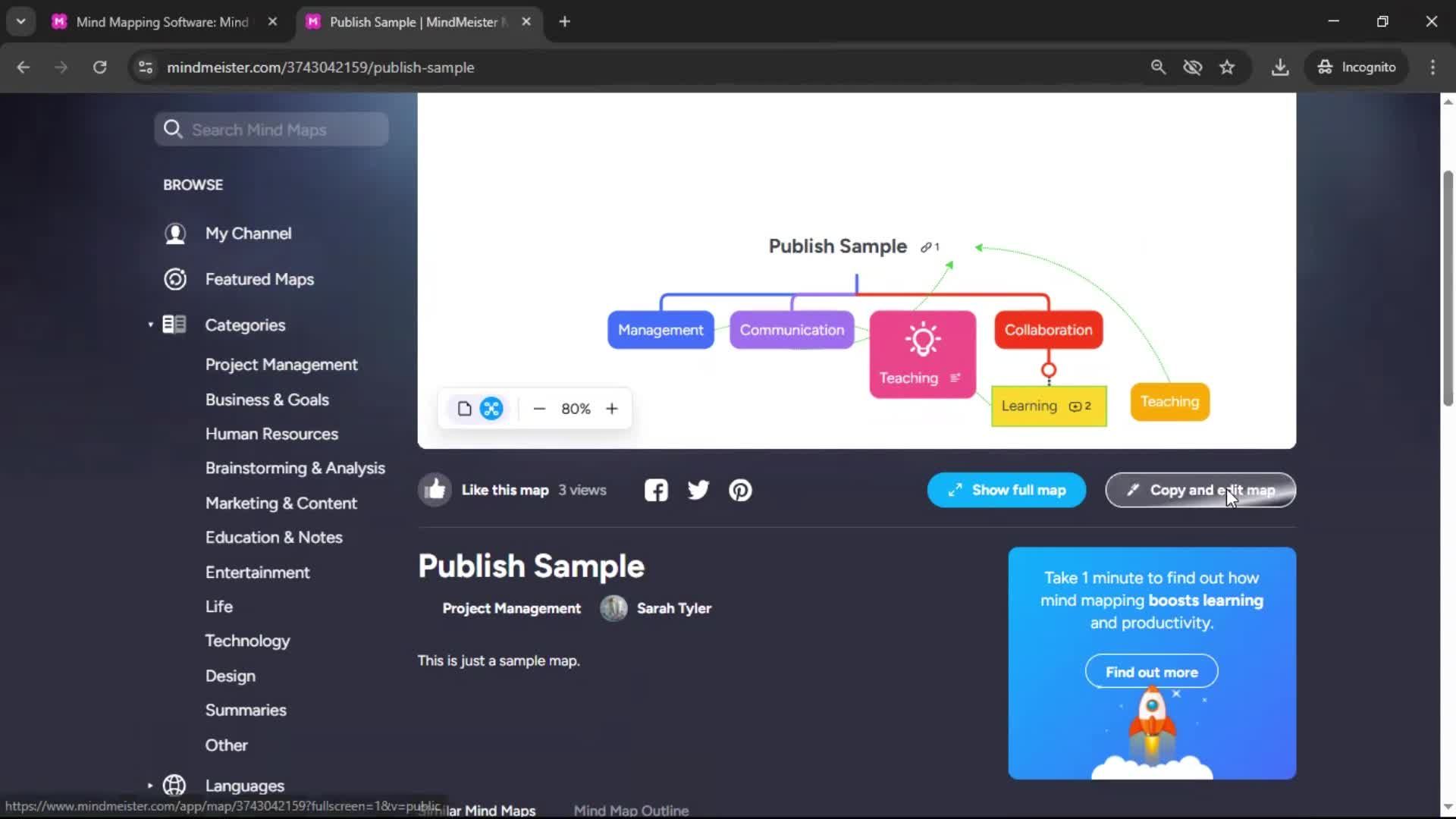Expand the Languages list arrow

150,786
